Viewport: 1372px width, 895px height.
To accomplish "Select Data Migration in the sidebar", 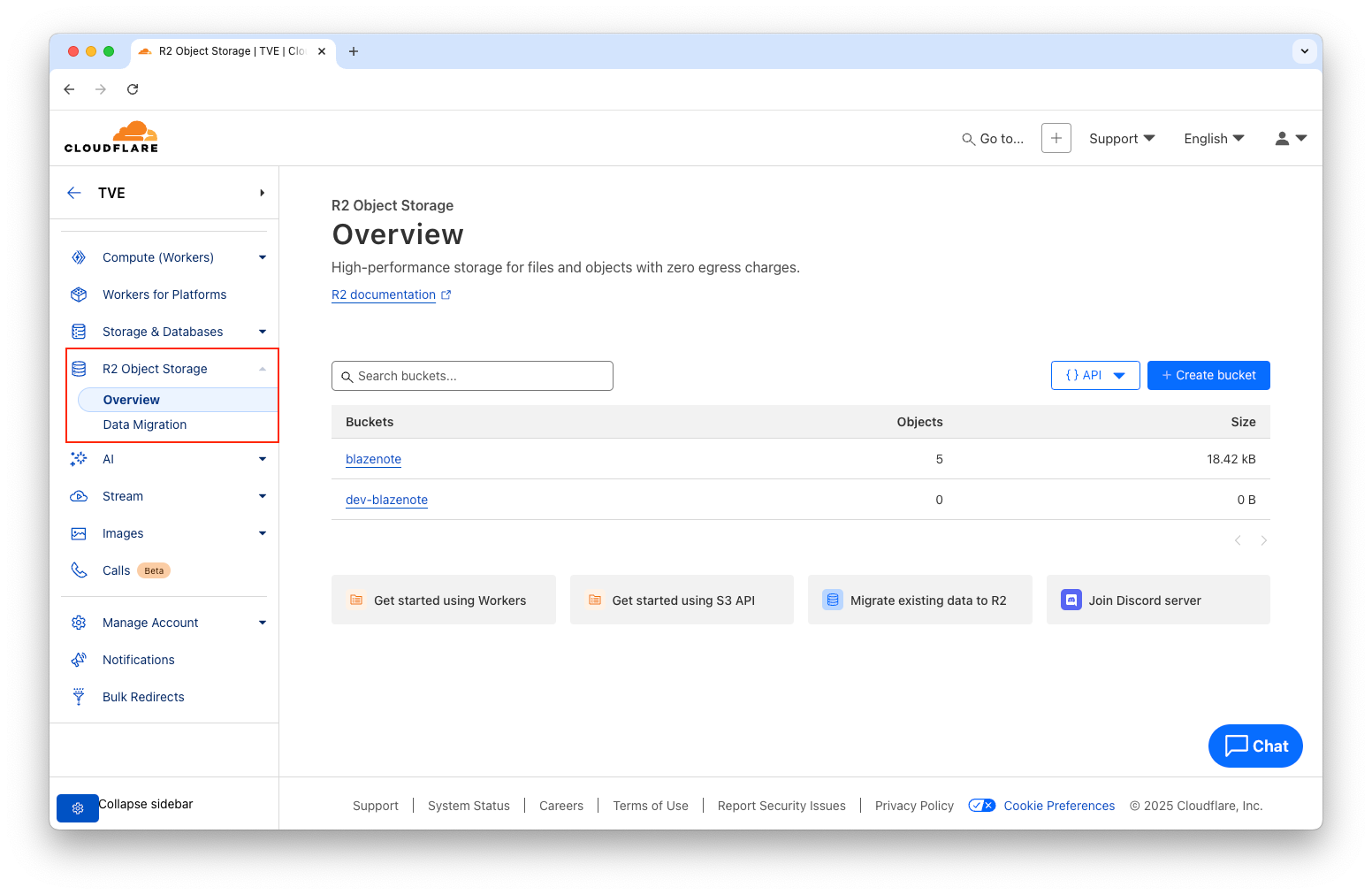I will (145, 425).
